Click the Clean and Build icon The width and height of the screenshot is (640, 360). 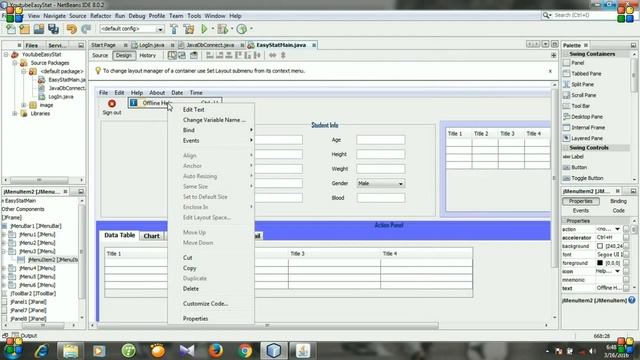click(189, 29)
